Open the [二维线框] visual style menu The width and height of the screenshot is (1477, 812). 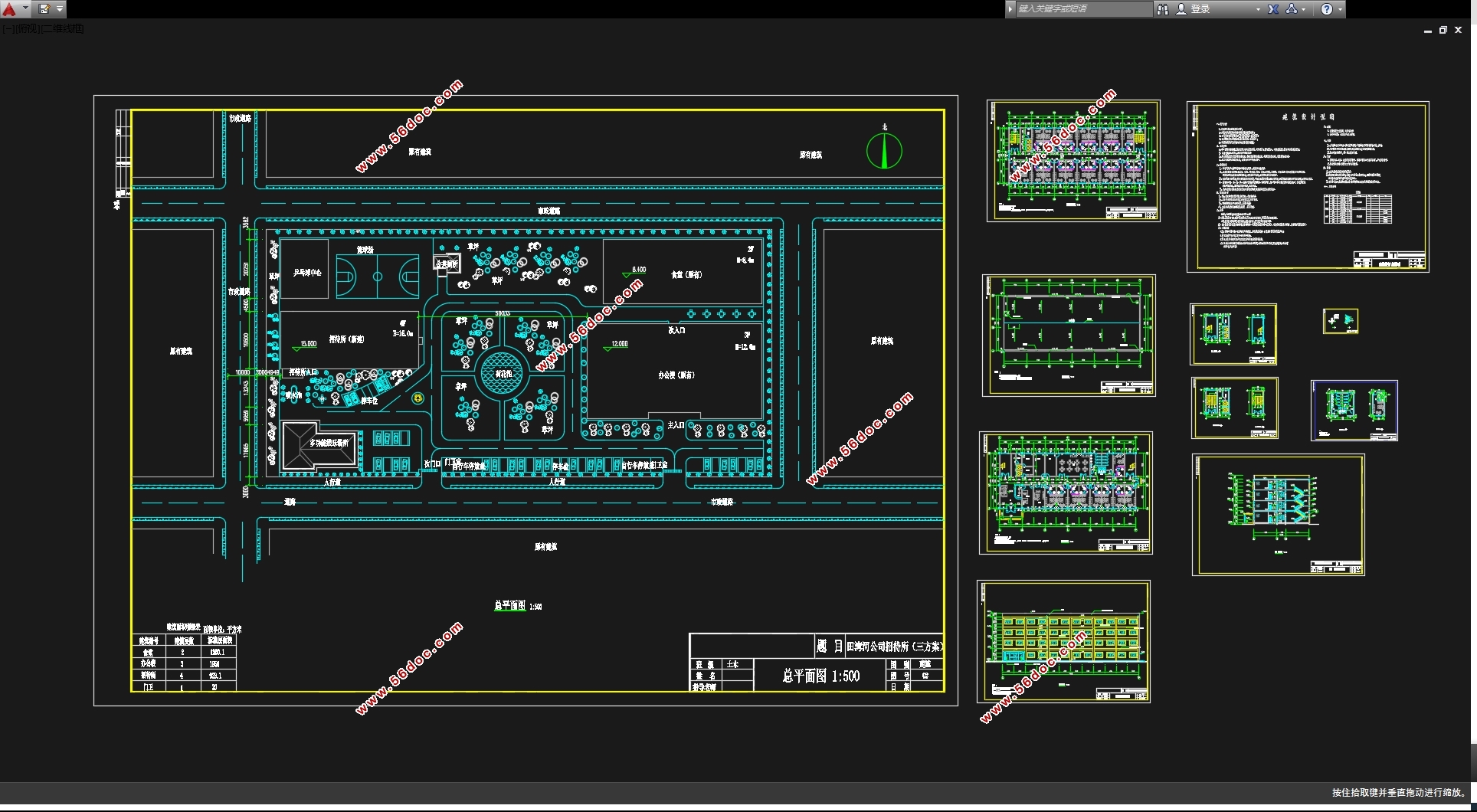pos(63,28)
